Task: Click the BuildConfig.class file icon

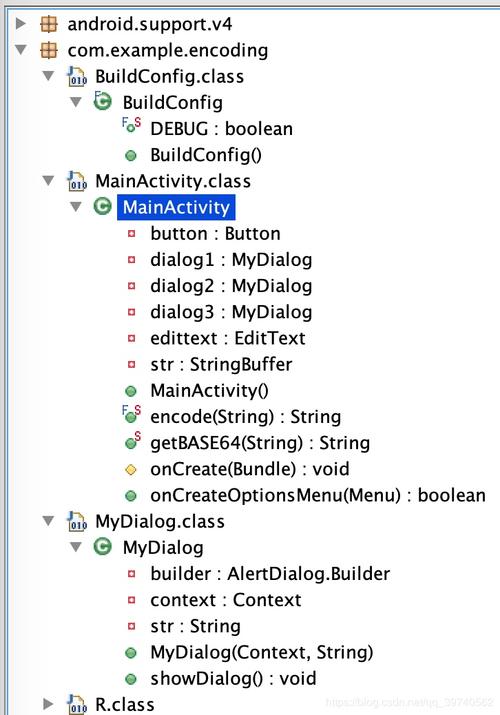Action: [x=77, y=76]
